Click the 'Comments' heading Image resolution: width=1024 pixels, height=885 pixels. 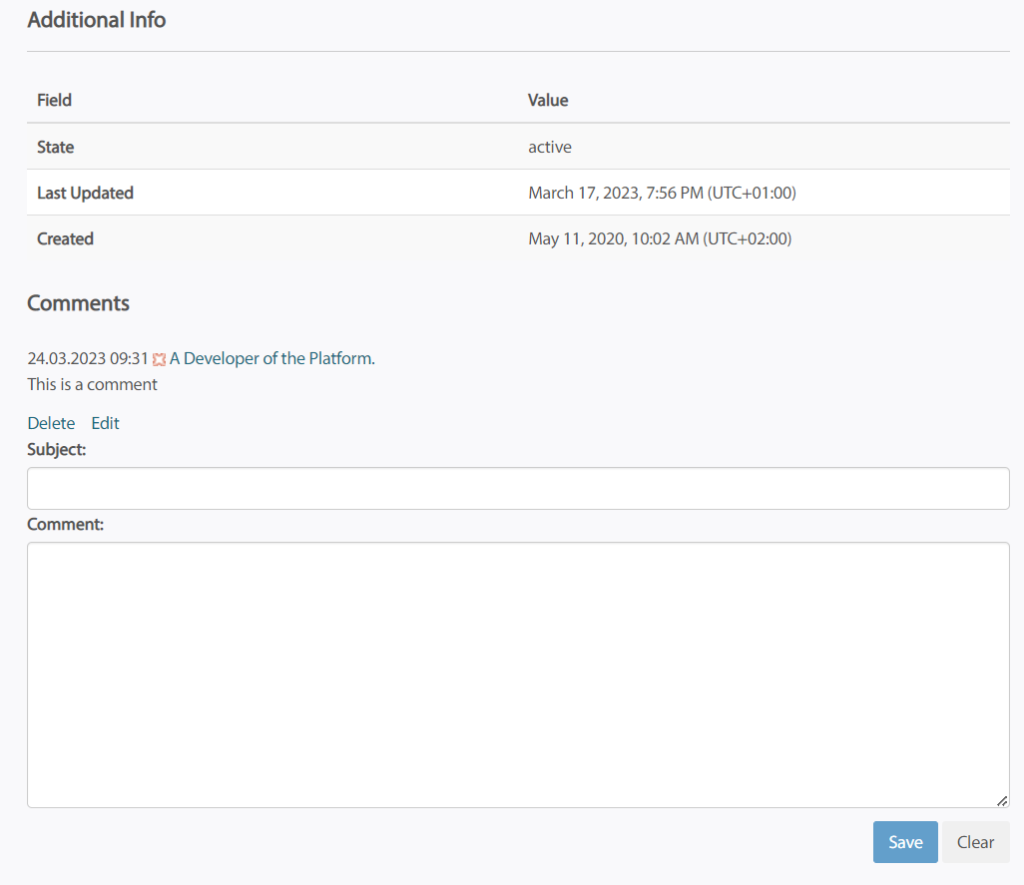click(78, 303)
